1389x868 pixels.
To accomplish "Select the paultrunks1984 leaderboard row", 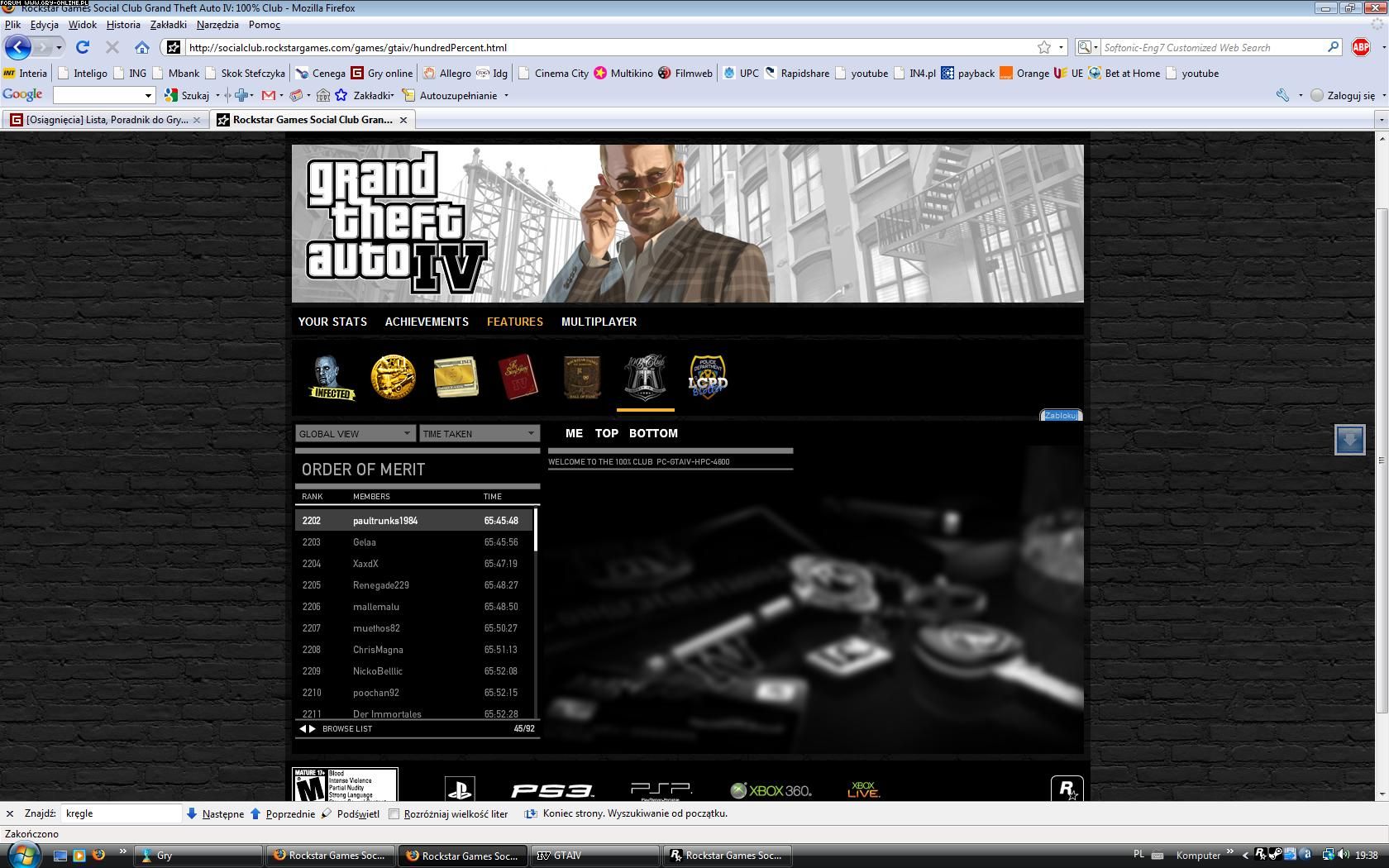I will (414, 521).
